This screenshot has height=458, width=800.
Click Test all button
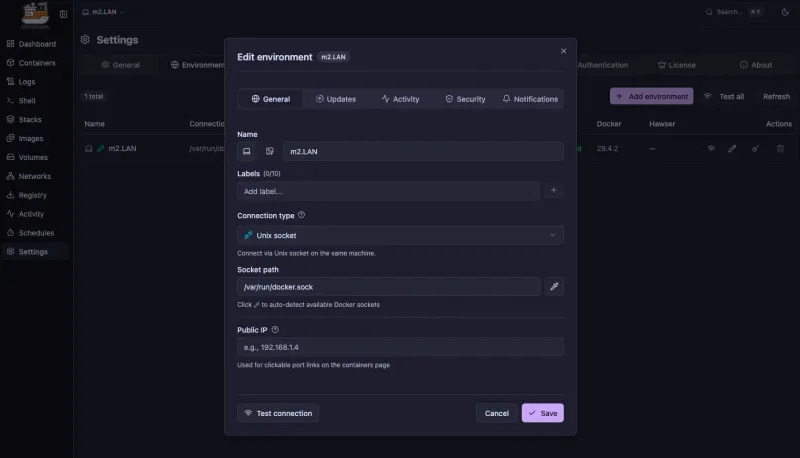pos(724,96)
